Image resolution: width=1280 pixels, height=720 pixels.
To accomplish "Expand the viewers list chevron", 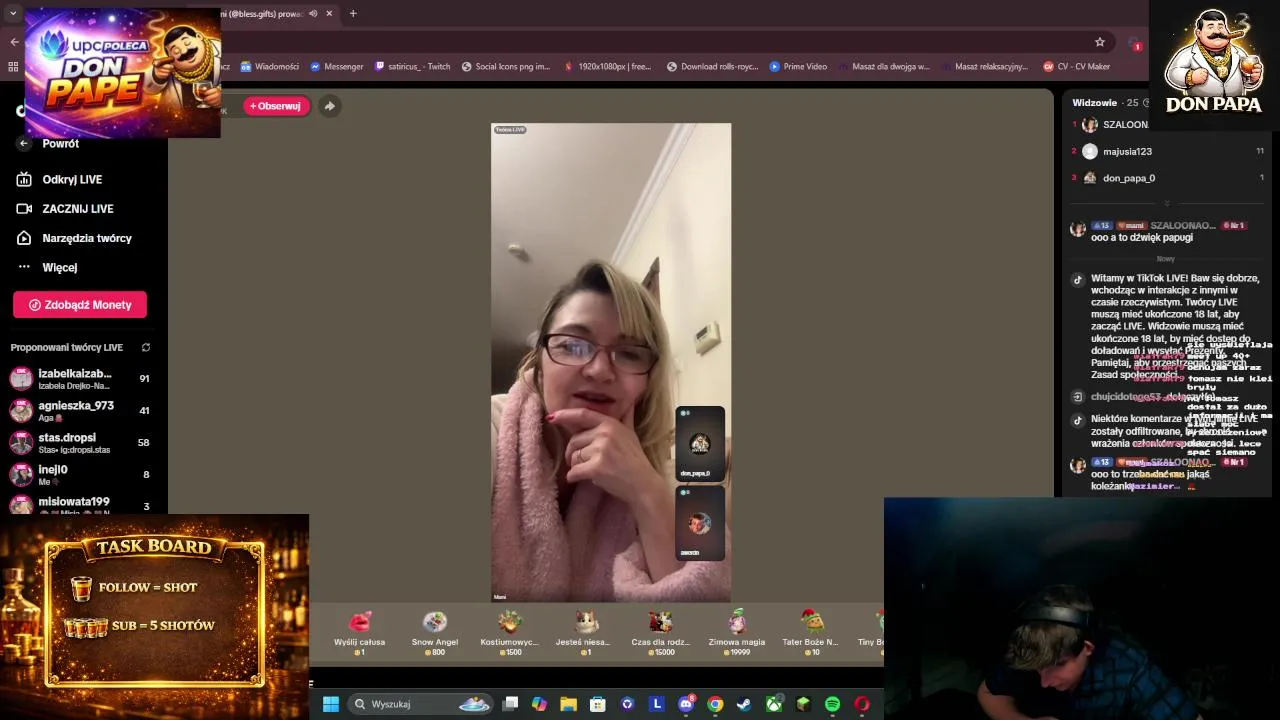I will click(1166, 203).
